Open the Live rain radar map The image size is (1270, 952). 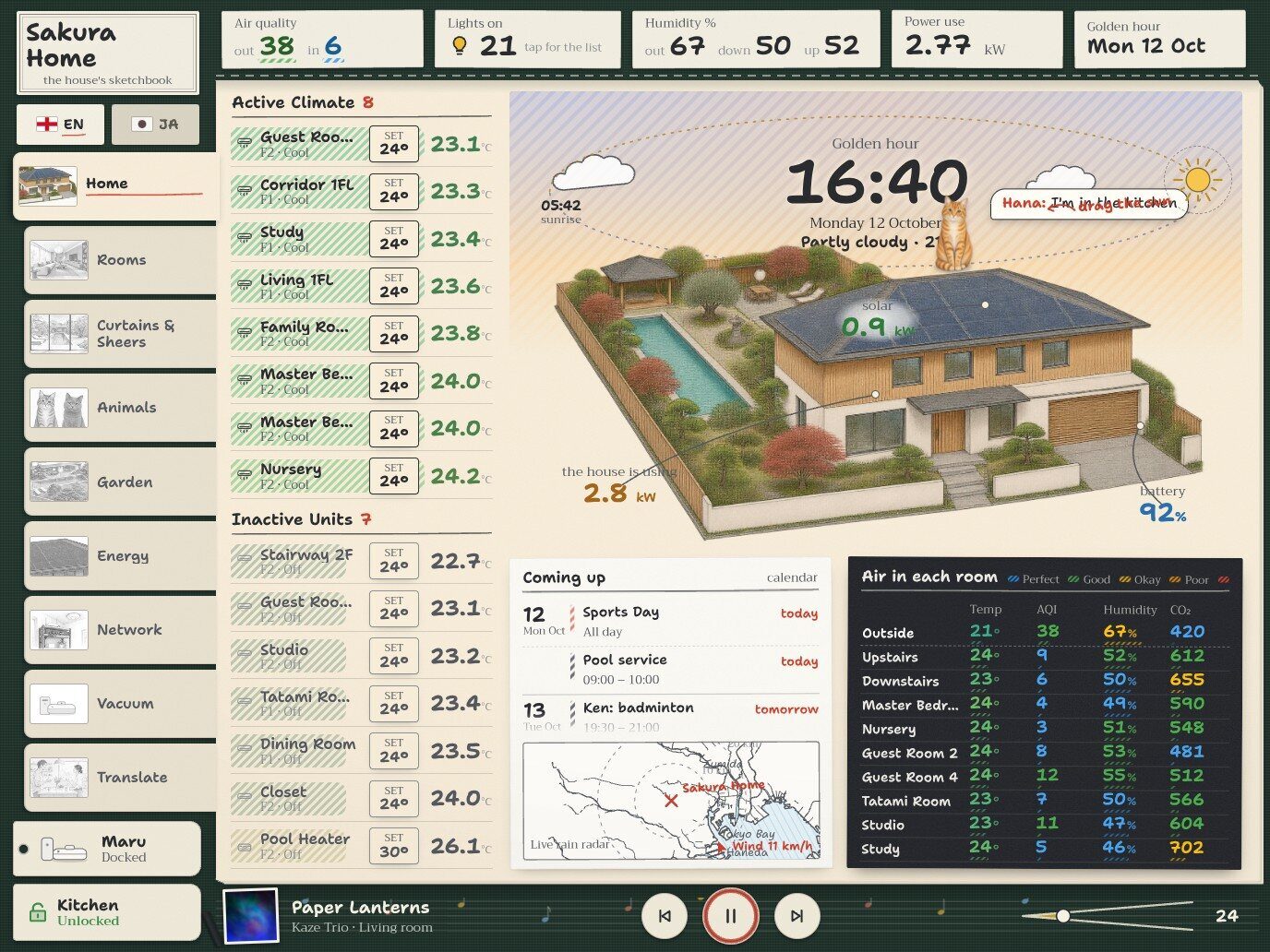671,801
